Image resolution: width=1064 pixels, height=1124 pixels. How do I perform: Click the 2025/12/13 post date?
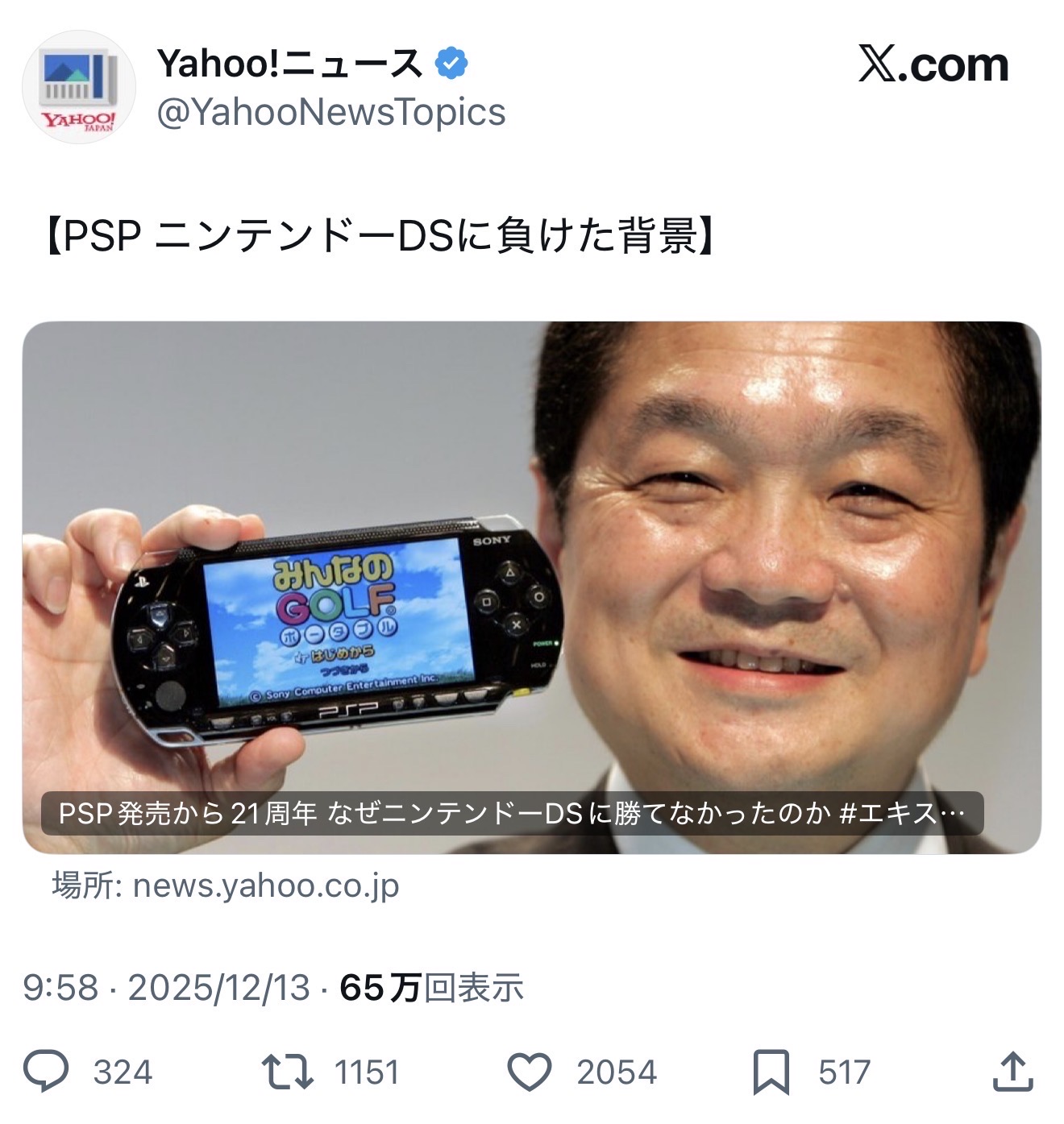218,988
